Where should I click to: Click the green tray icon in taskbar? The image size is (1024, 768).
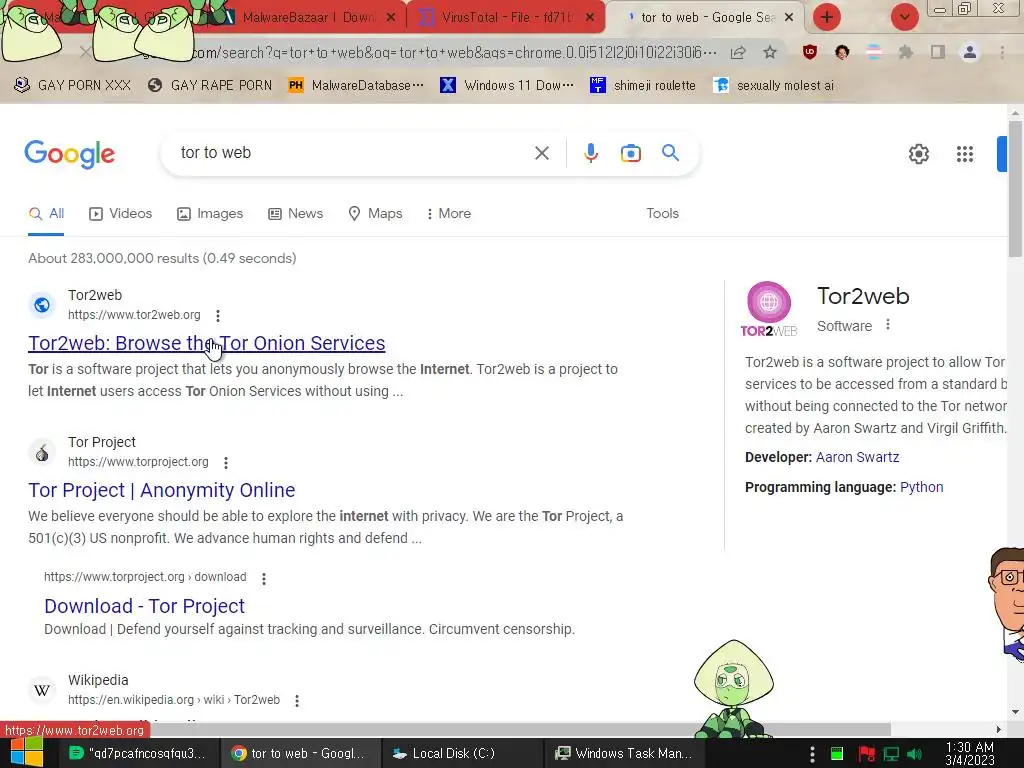coord(837,754)
